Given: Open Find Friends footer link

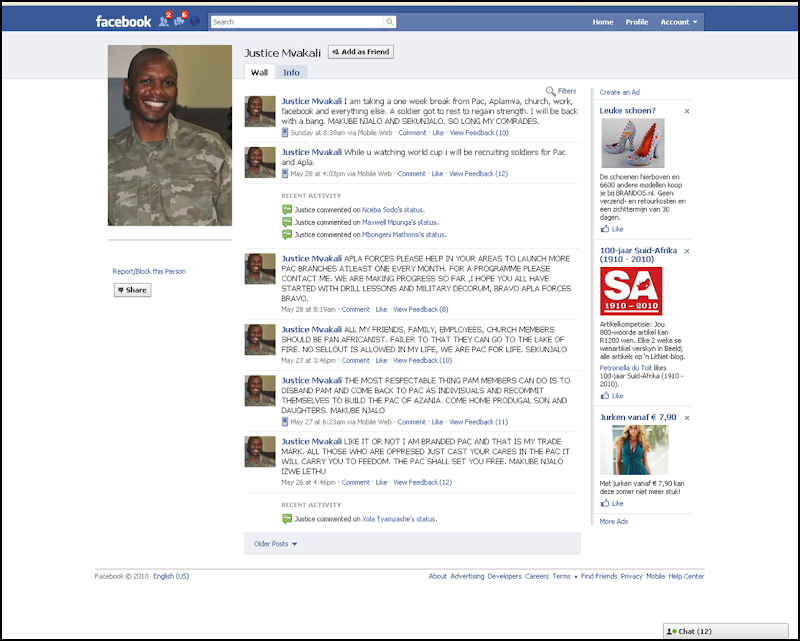Looking at the screenshot, I should coord(599,576).
